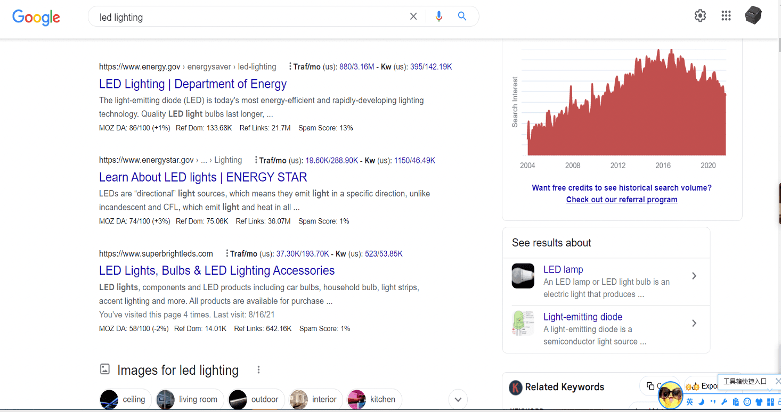Open the superbrightleds.com result options menu
The width and height of the screenshot is (782, 412).
(227, 253)
